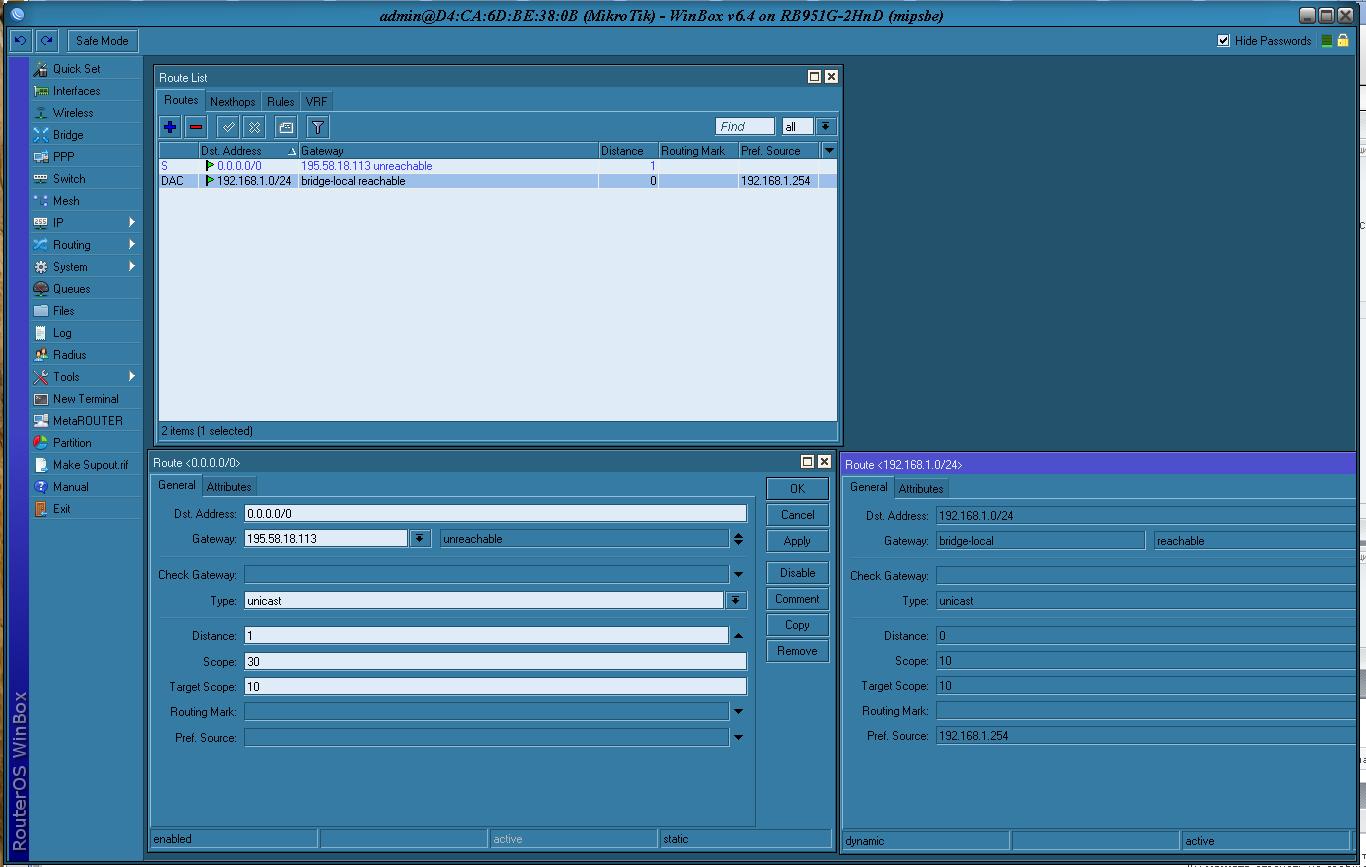Disable route using cross icon

(255, 127)
